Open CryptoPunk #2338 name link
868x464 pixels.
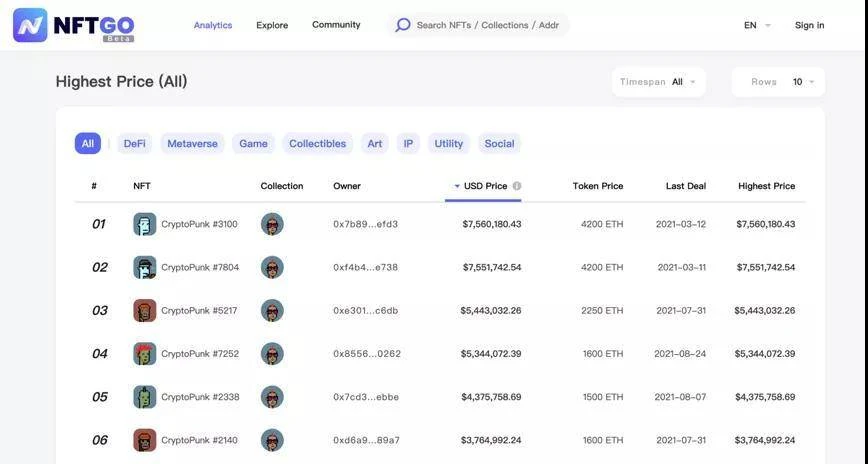pos(200,397)
